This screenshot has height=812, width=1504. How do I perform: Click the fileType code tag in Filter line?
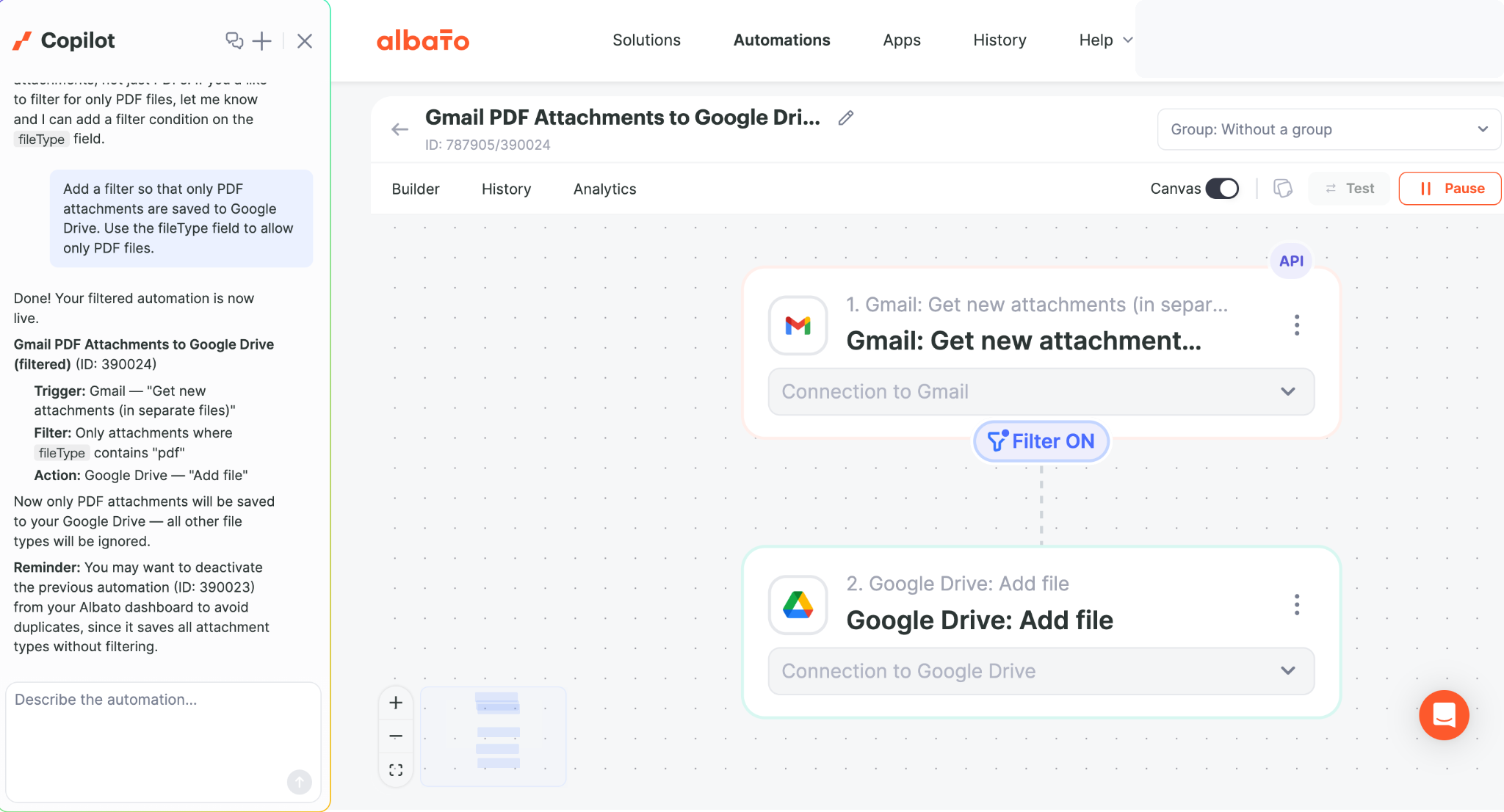tap(62, 453)
